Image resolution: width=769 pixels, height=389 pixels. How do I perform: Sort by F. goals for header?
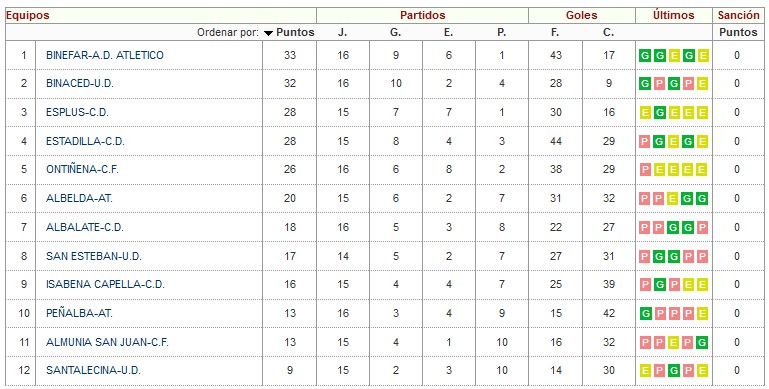click(x=555, y=32)
